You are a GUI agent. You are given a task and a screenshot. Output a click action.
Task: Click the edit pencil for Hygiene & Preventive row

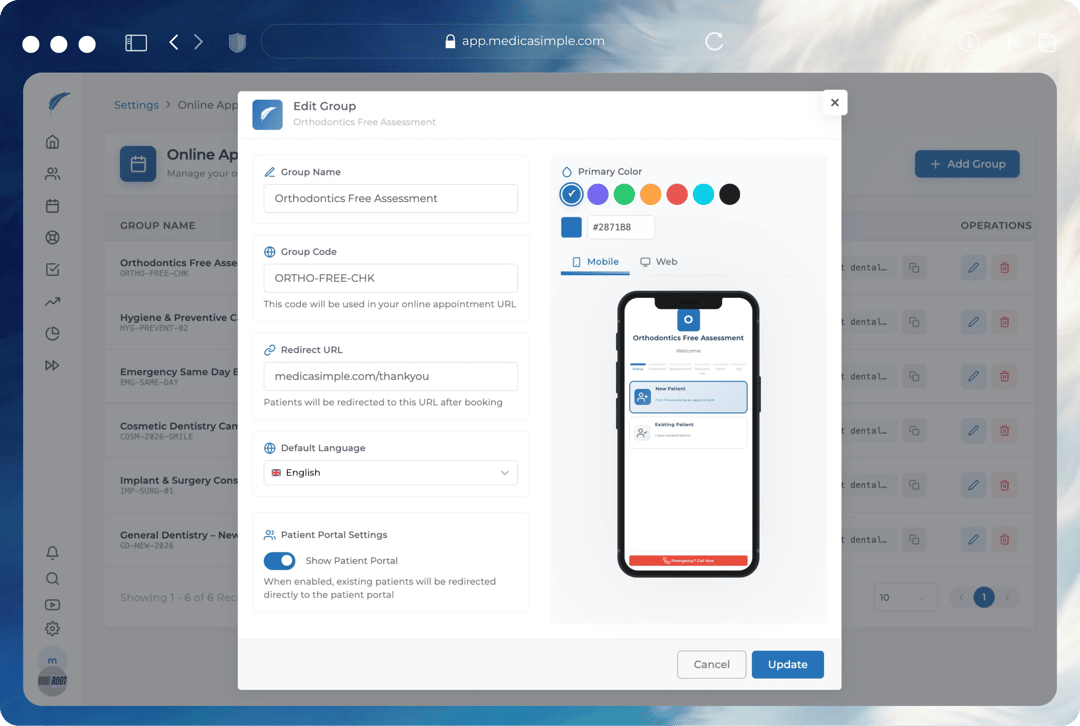pos(973,322)
